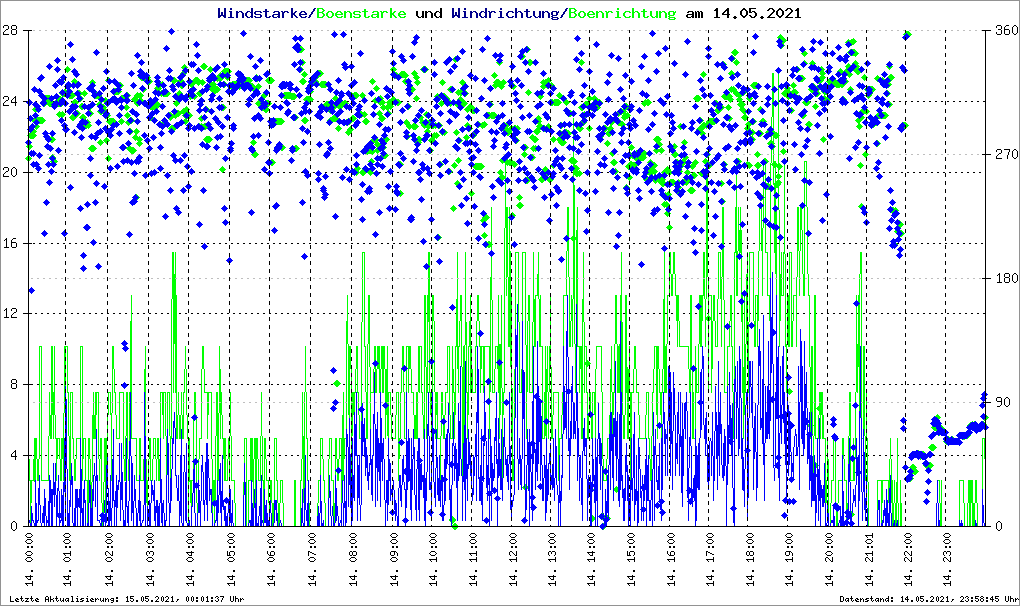The image size is (1020, 606).
Task: Select the 14. 12:00 time axis label
Action: [x=512, y=560]
